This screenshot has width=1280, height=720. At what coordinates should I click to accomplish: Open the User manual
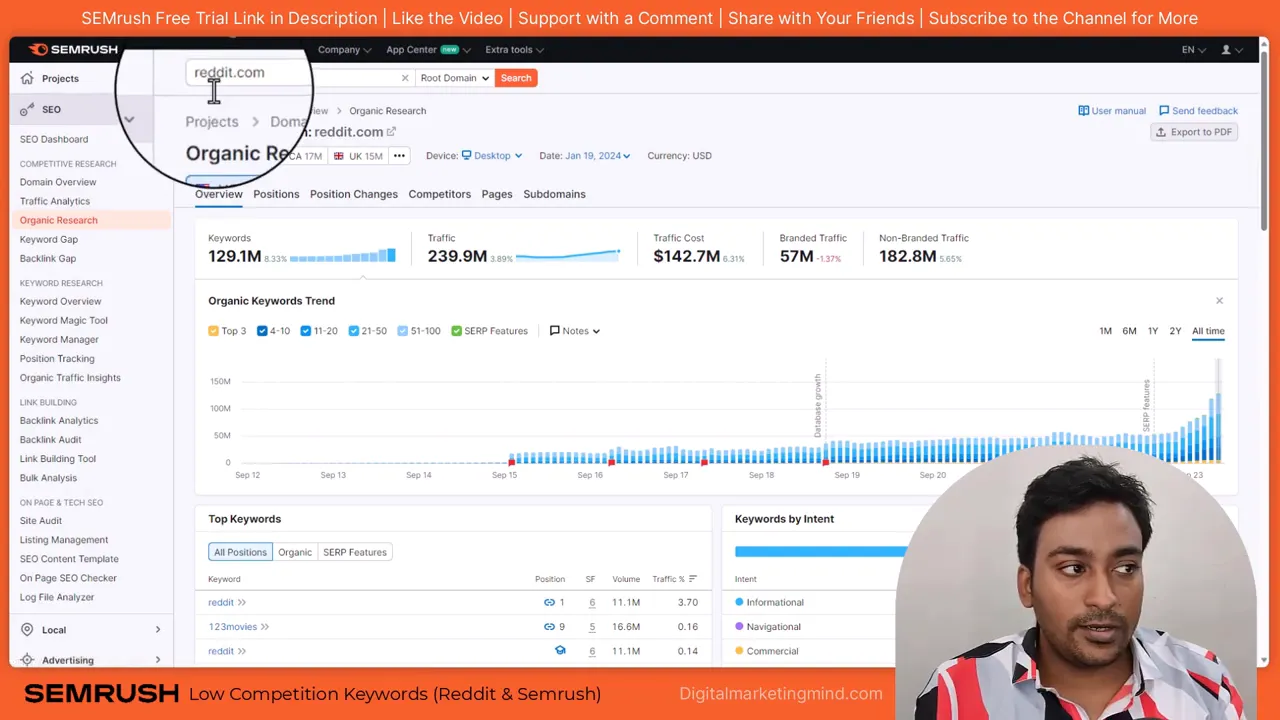click(x=1110, y=110)
